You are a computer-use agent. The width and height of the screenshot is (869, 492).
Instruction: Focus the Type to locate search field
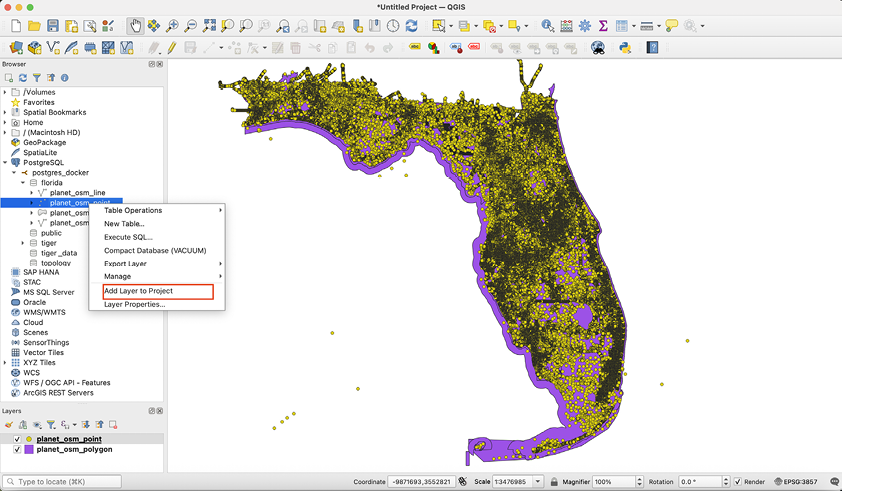62,481
